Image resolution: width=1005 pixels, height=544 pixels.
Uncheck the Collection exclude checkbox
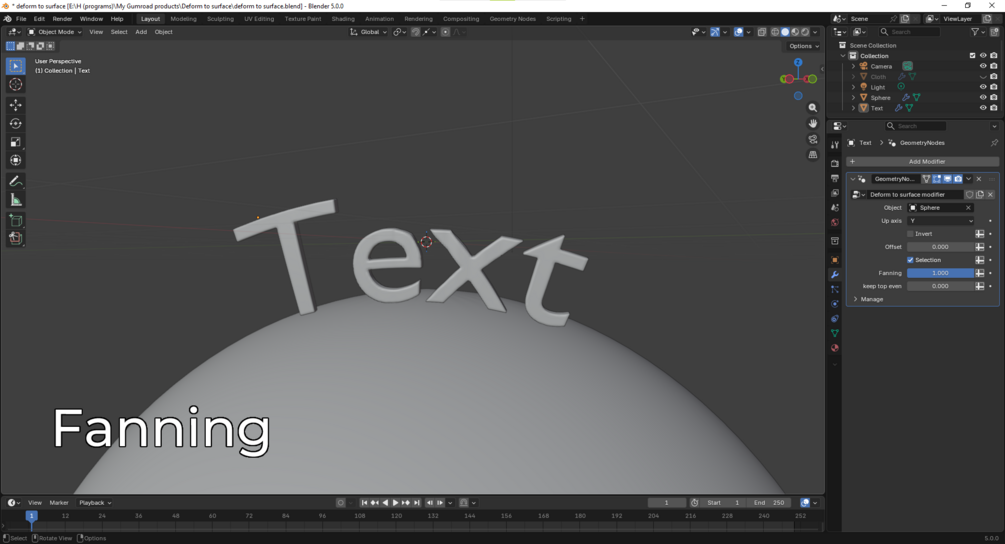pyautogui.click(x=972, y=56)
